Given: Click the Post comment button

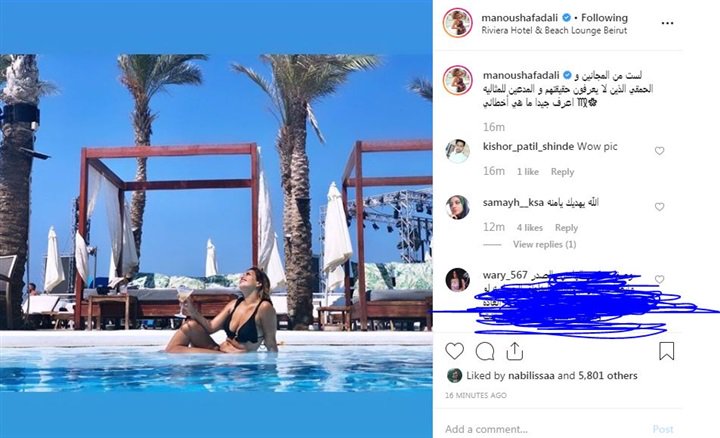Looking at the screenshot, I should pos(663,429).
